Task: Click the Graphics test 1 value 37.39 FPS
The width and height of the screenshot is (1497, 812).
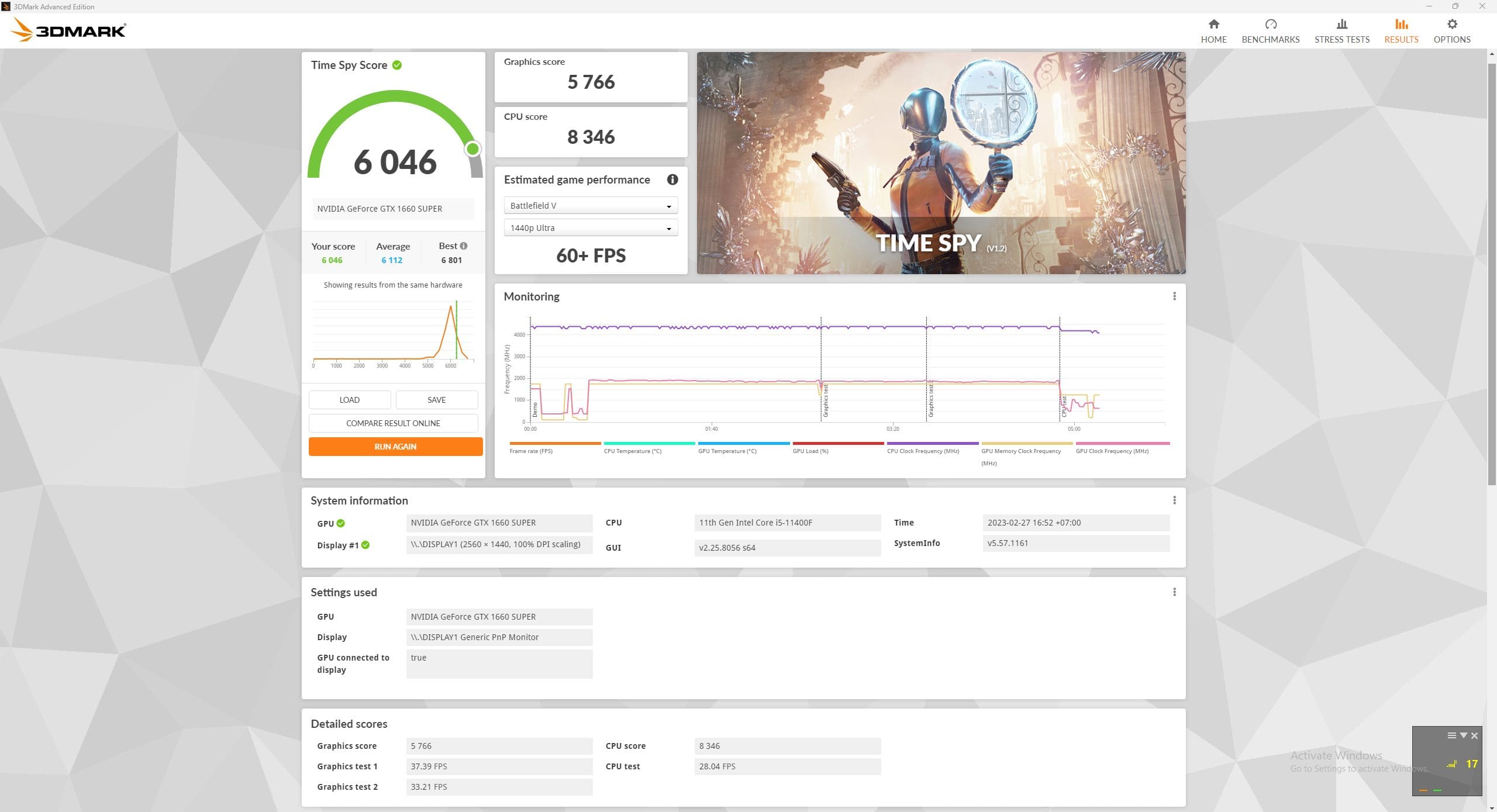Action: click(499, 766)
